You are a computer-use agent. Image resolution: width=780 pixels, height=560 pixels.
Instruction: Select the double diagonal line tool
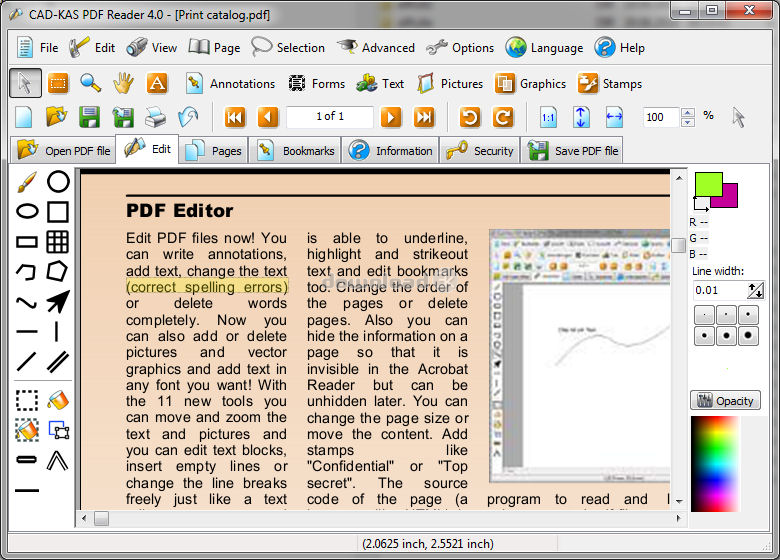click(x=58, y=362)
